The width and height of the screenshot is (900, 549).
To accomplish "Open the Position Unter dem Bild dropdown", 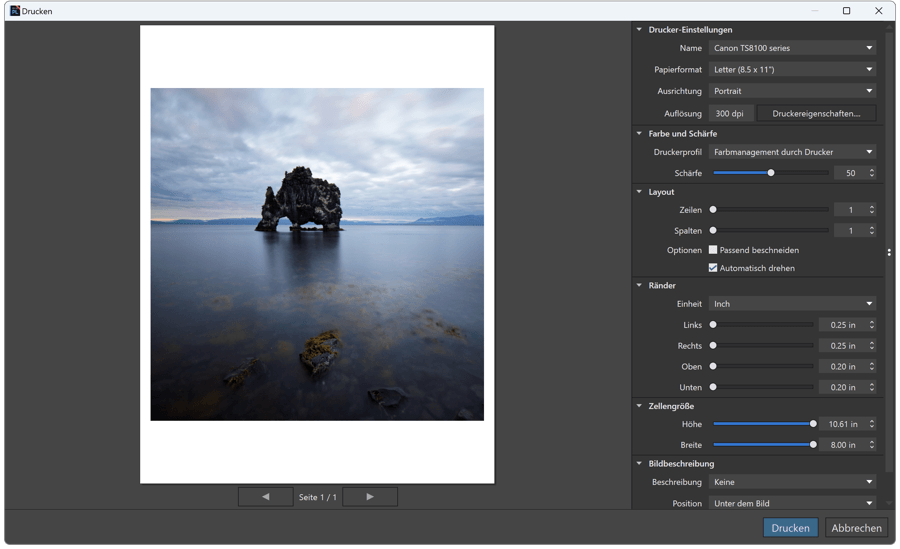I will pos(792,503).
